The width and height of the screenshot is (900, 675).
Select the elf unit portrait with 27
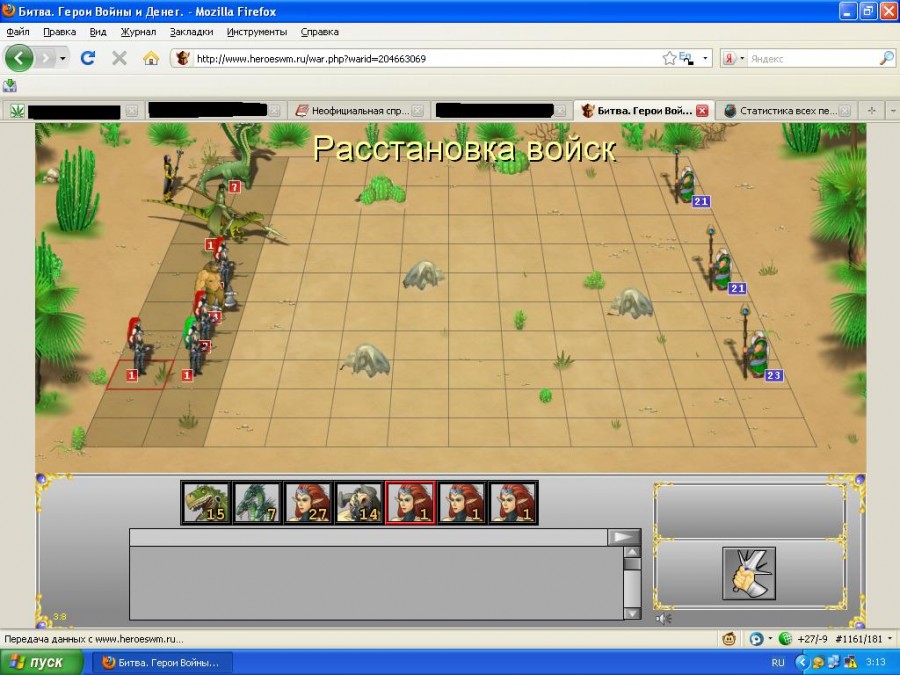click(x=308, y=503)
